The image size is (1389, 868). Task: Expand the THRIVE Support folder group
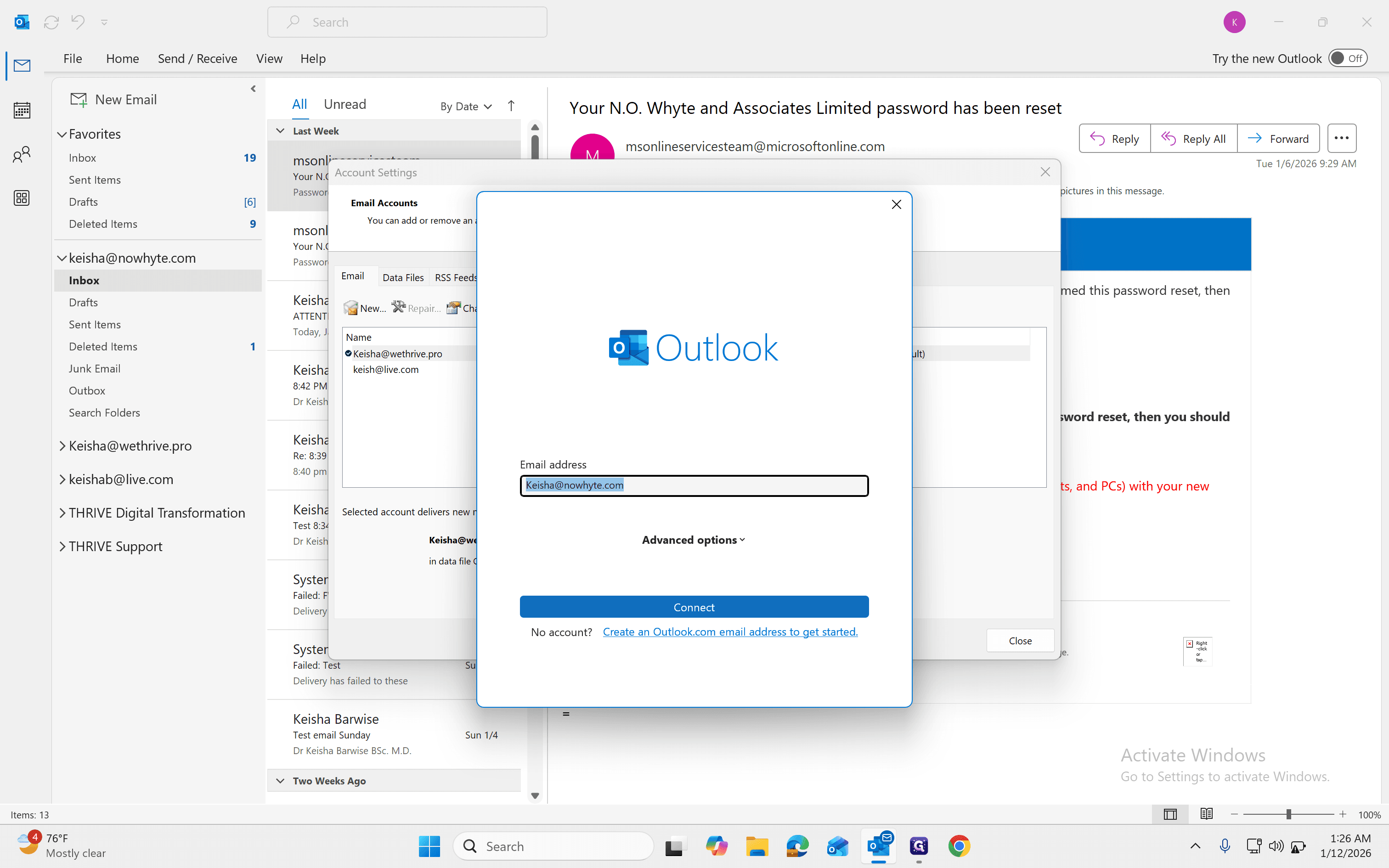pyautogui.click(x=62, y=547)
